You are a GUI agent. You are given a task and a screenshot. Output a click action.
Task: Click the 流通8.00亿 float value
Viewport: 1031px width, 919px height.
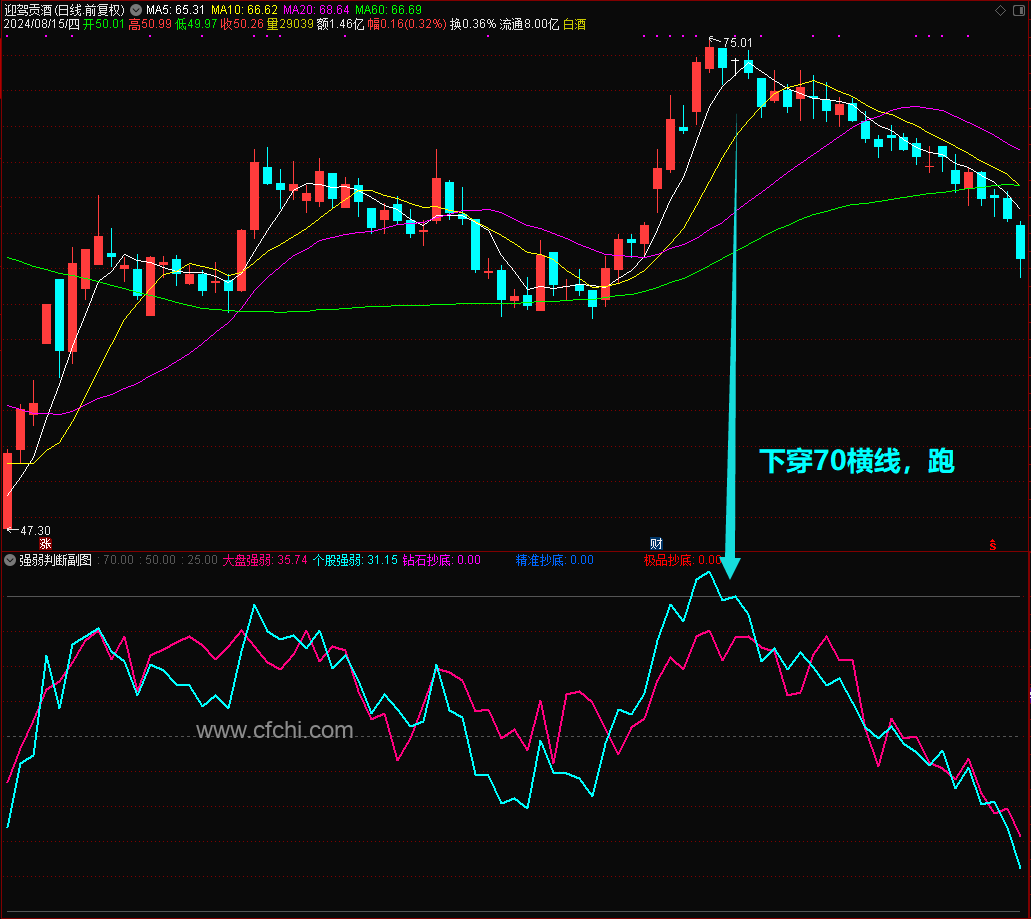point(529,24)
